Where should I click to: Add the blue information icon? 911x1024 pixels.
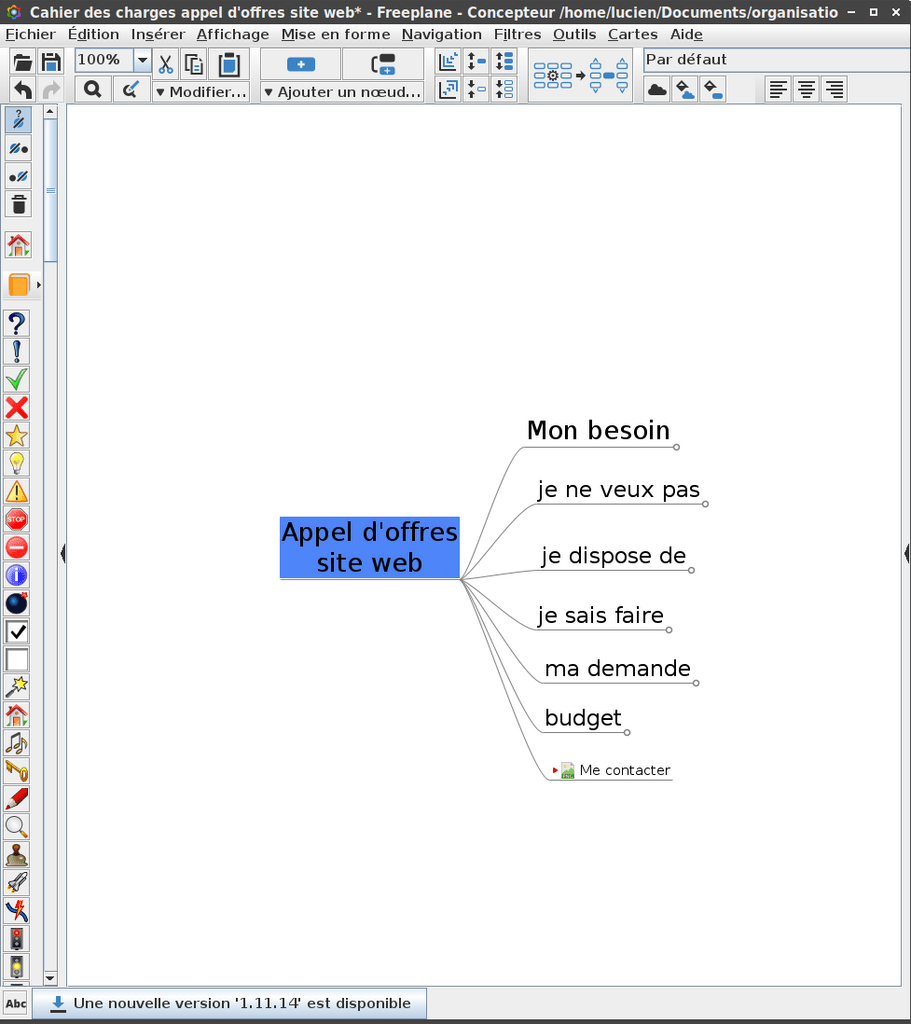point(17,575)
